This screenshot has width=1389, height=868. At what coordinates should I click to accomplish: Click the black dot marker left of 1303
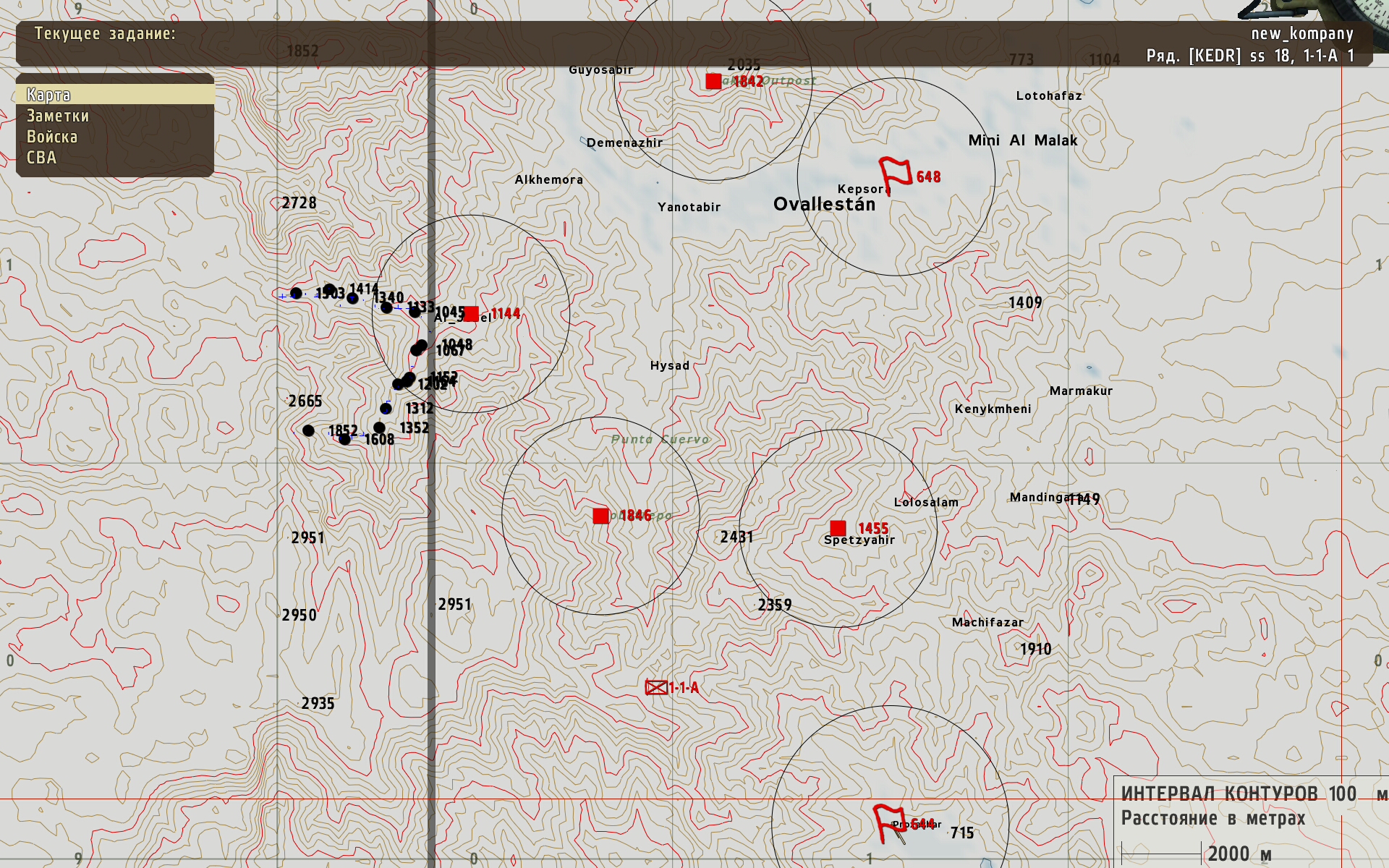coord(296,293)
